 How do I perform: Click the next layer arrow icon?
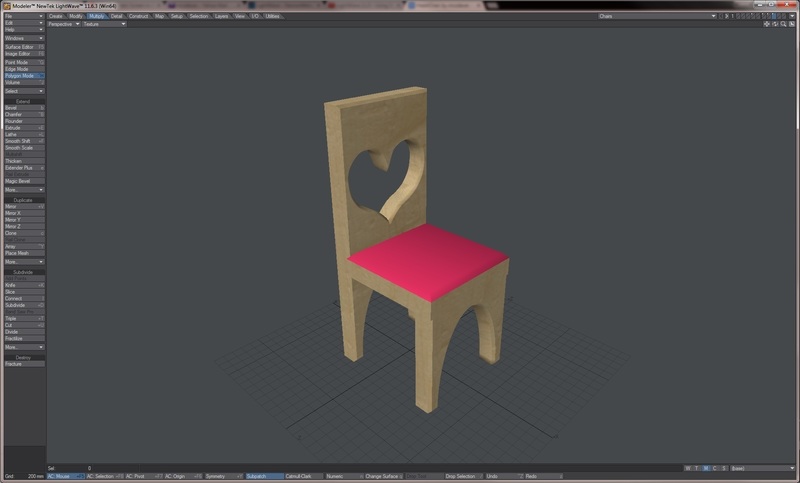727,16
